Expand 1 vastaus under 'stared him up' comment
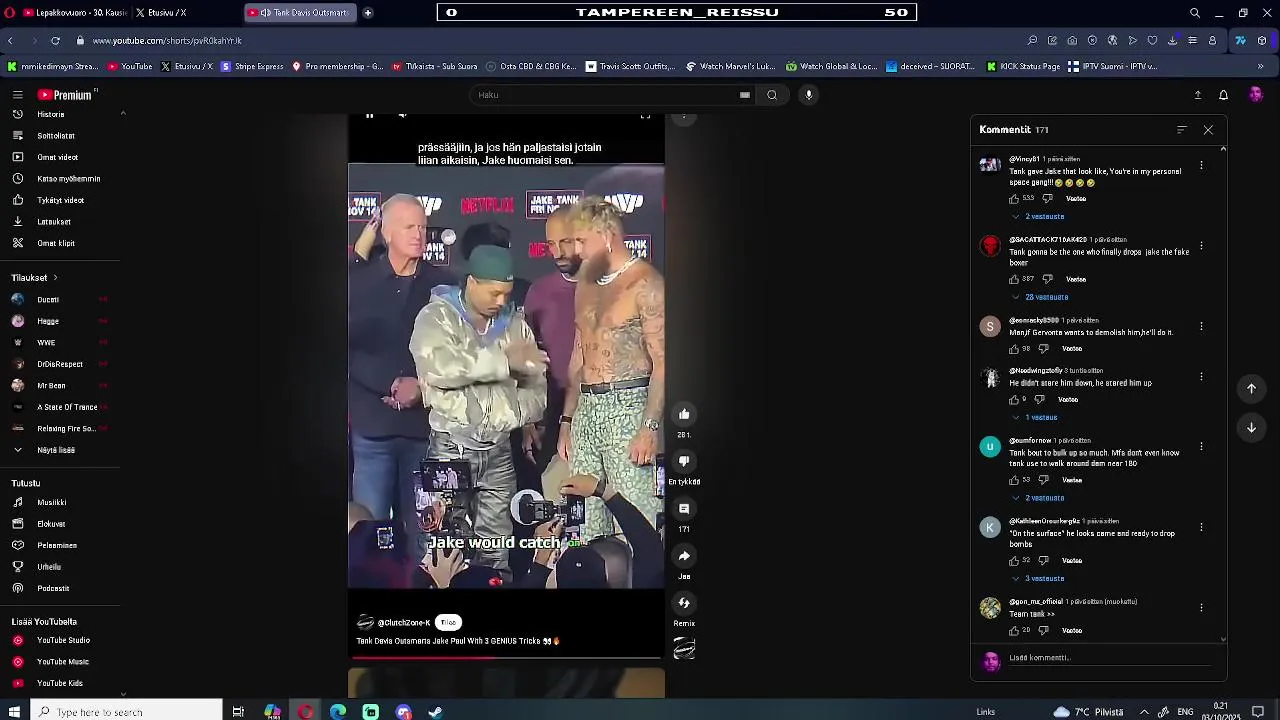Screen dimensions: 1280x720 (1036, 418)
